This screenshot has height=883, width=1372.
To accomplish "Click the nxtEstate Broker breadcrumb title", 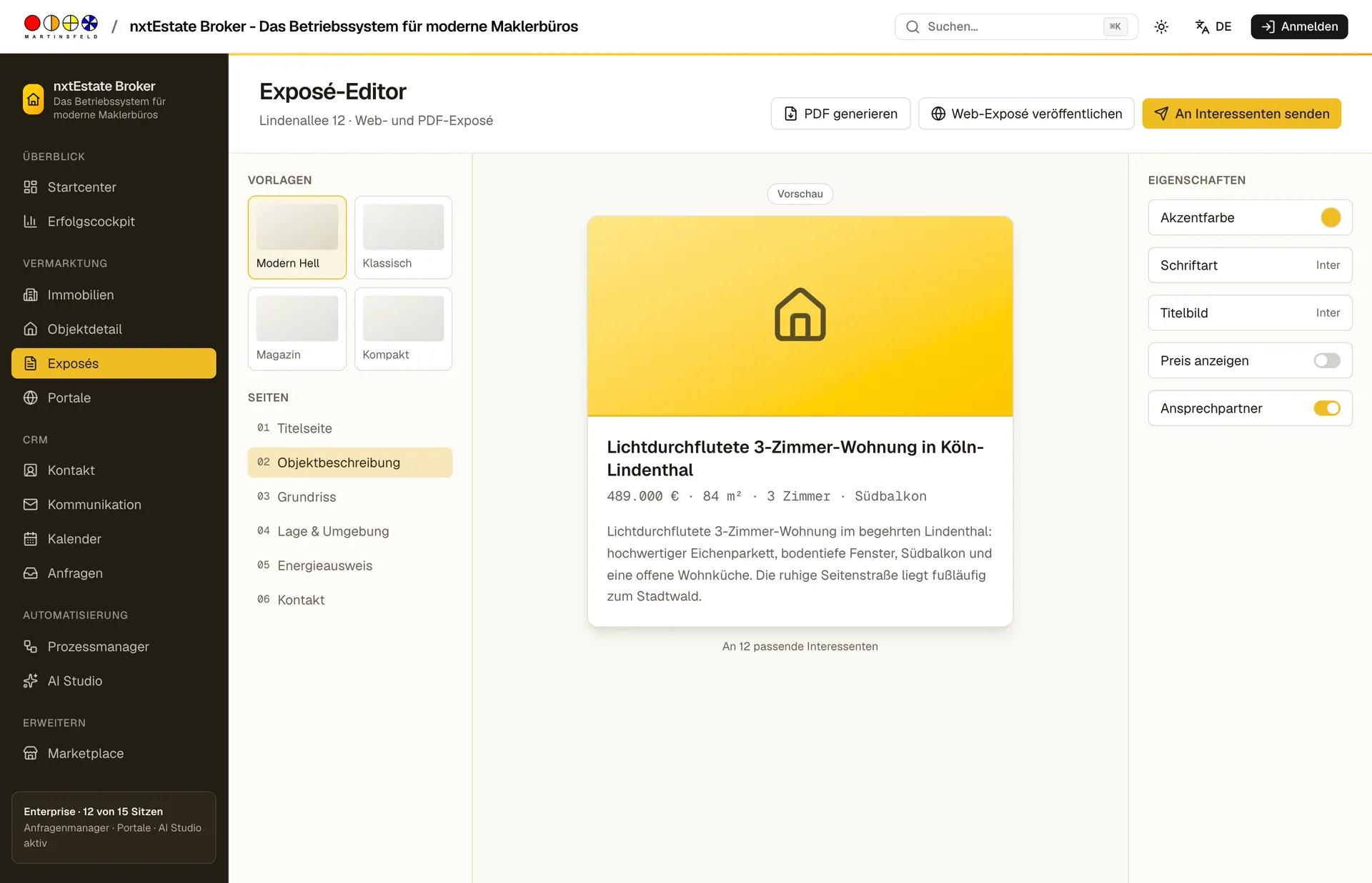I will [354, 26].
